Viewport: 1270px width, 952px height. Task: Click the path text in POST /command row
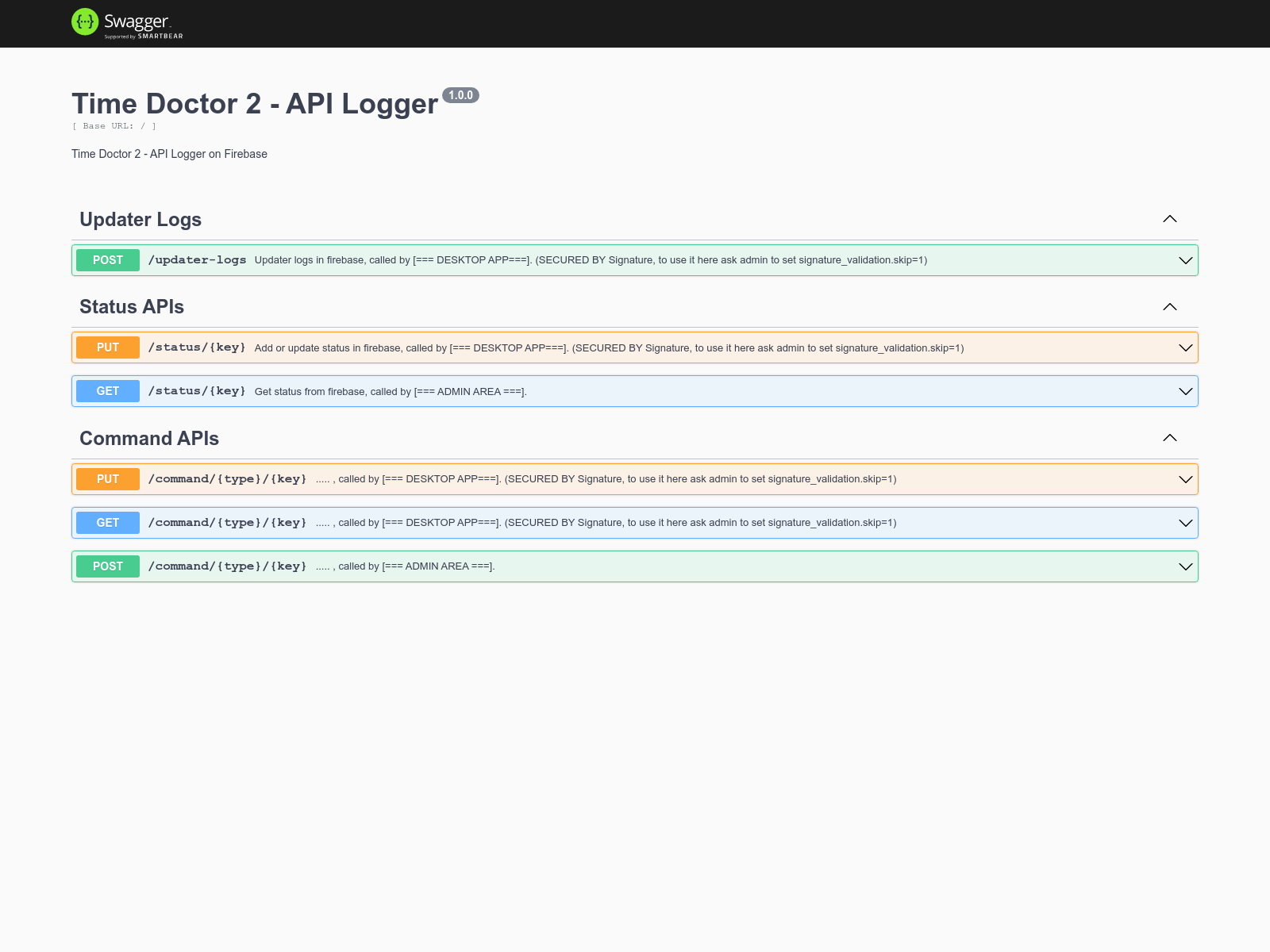click(227, 566)
